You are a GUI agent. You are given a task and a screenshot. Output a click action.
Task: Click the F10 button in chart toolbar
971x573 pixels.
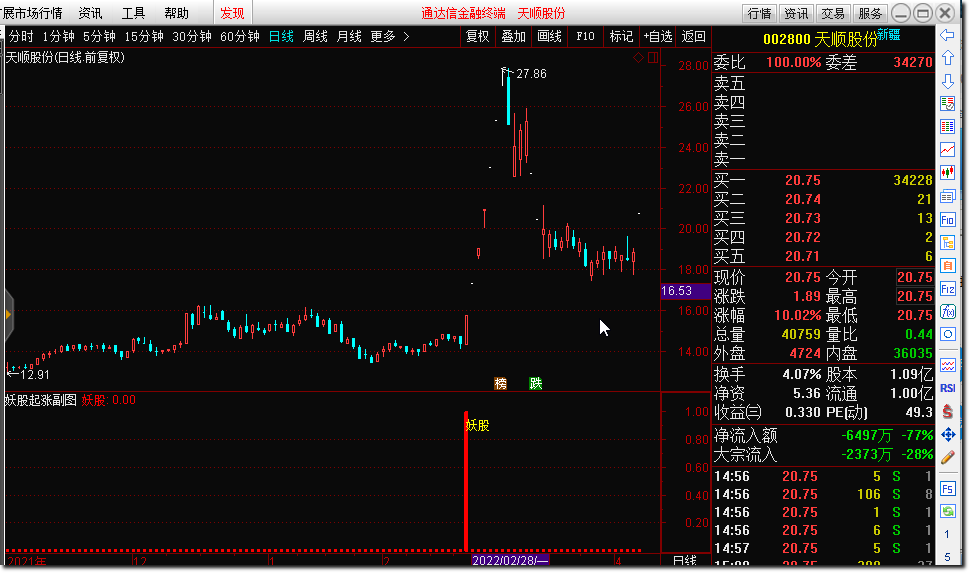tap(585, 37)
